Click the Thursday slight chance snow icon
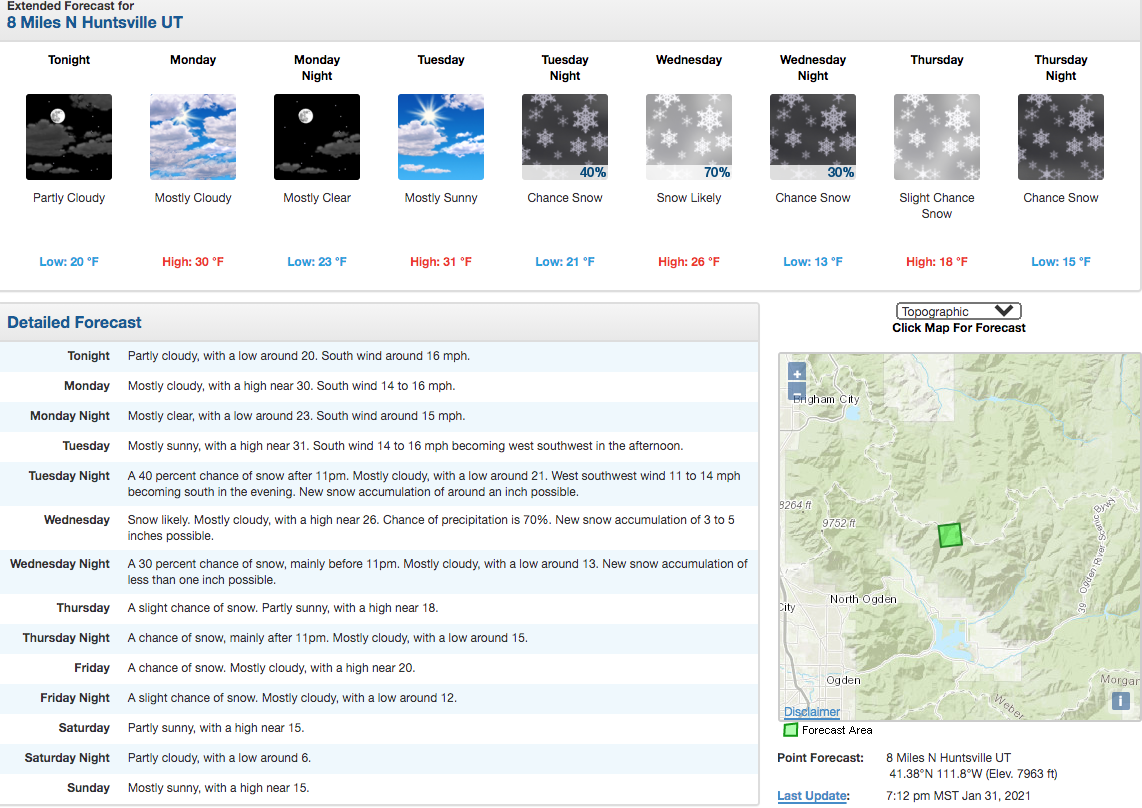This screenshot has width=1142, height=808. [937, 137]
